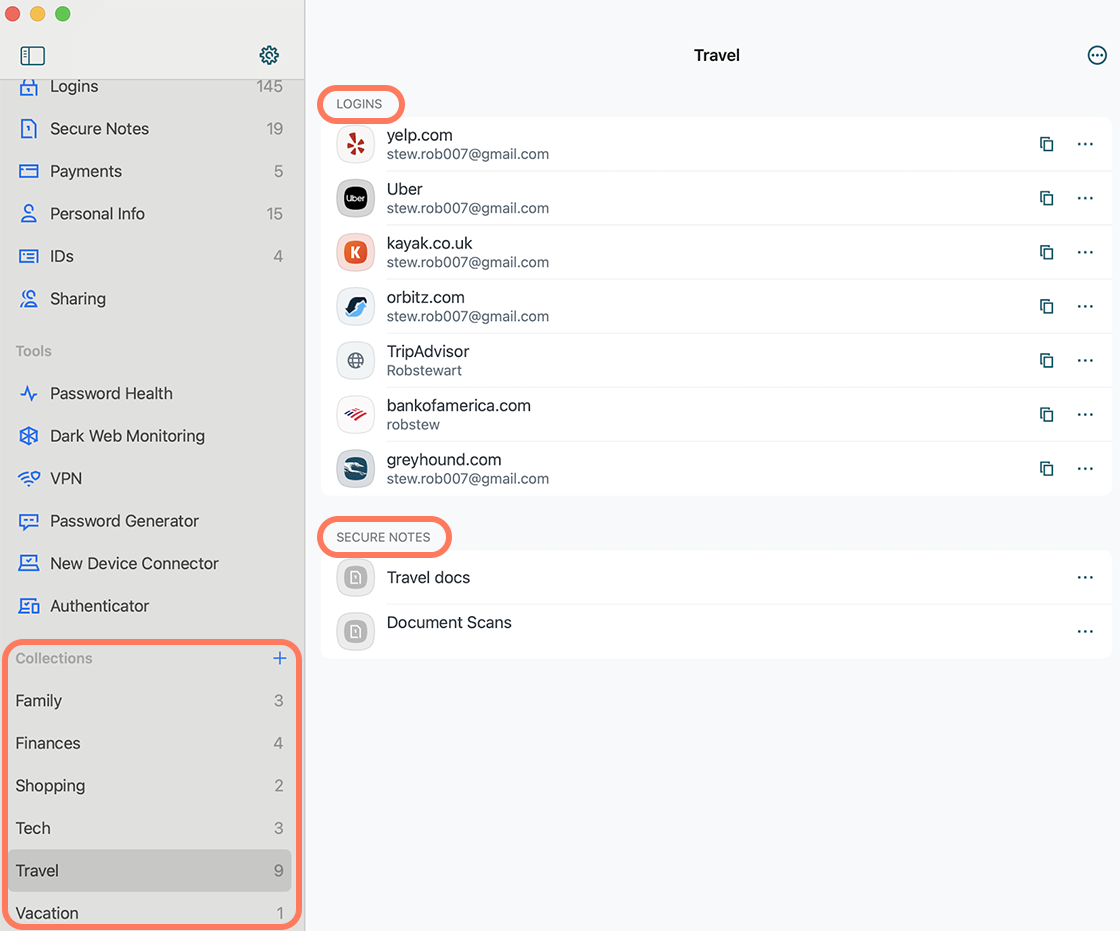Copy the yelp.com password
The width and height of the screenshot is (1120, 931).
tap(1046, 144)
